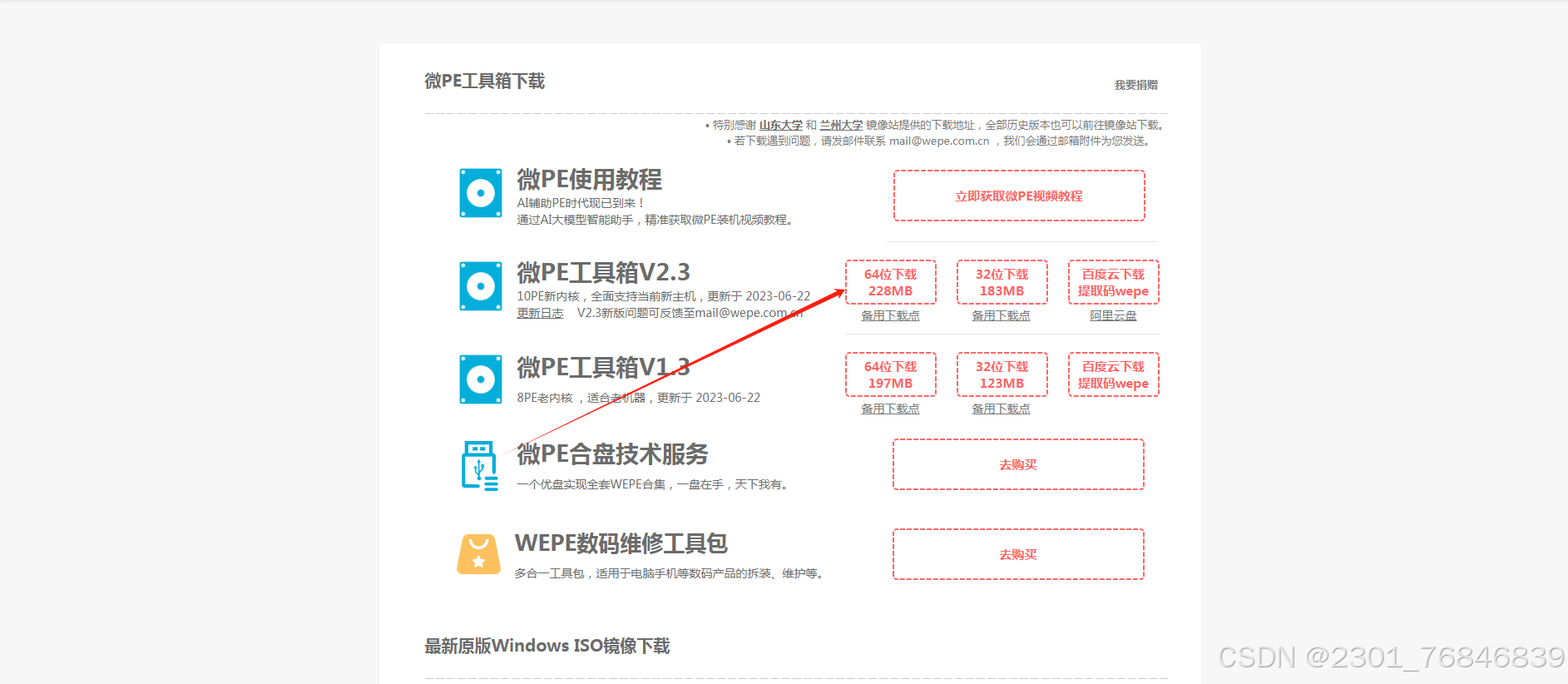Screen dimensions: 1568x684
Task: Click the 微PE使用教程 title
Action: [x=590, y=179]
